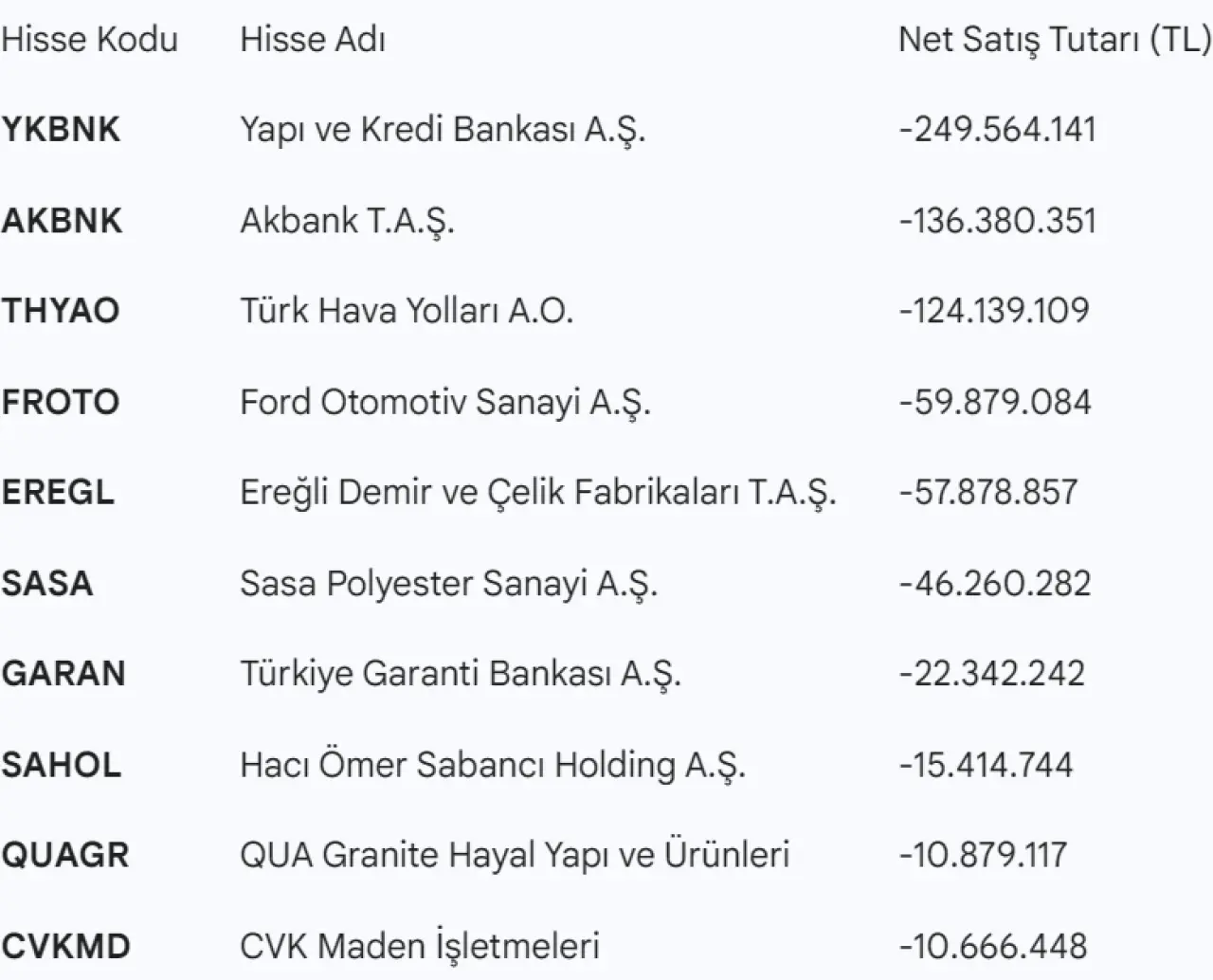Select Ereğli Demir ve Çelik Fabrikaları name
Viewport: 1213px width, 980px height.
537,493
